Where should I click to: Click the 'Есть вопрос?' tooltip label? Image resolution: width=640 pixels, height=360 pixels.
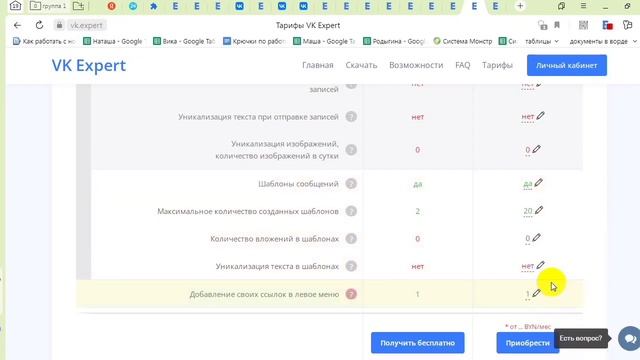[x=580, y=338]
